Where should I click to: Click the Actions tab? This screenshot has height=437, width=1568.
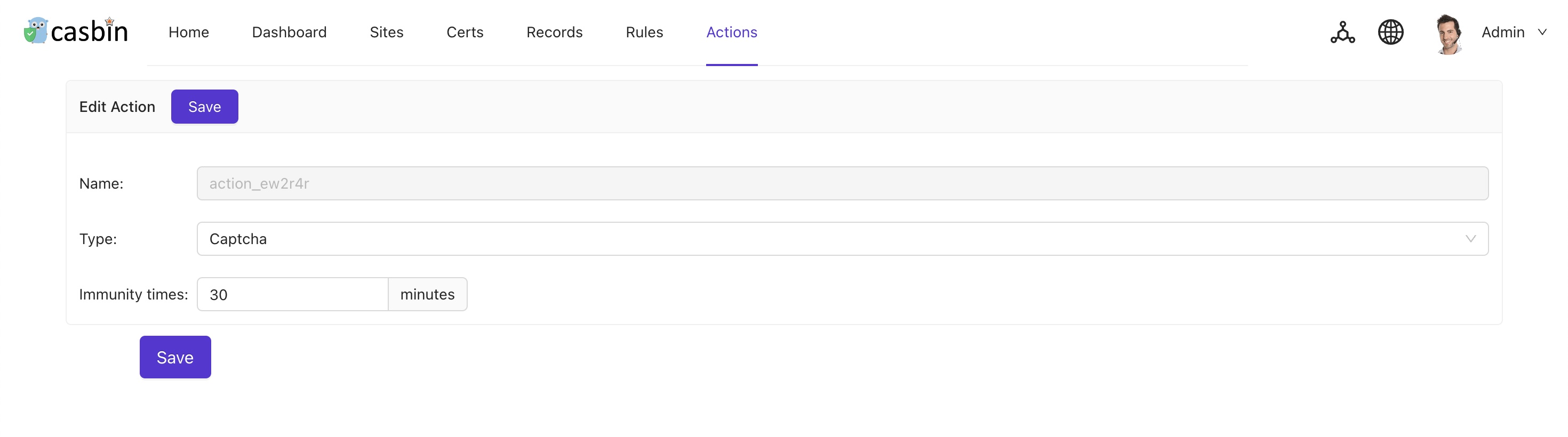coord(731,33)
